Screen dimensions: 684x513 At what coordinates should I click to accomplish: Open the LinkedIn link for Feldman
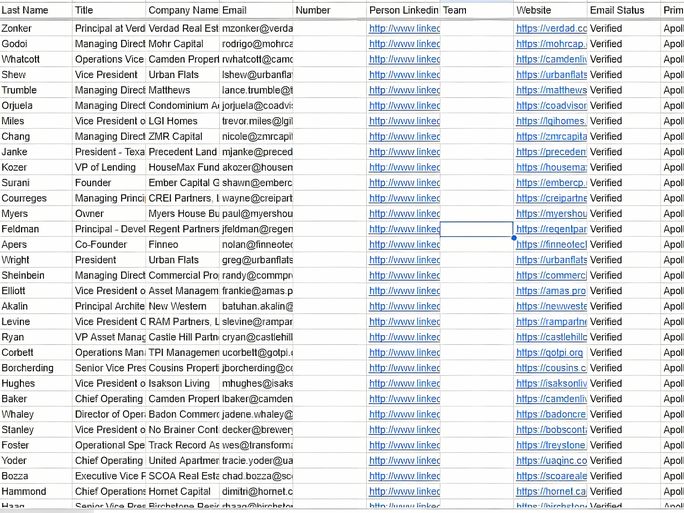pos(404,229)
